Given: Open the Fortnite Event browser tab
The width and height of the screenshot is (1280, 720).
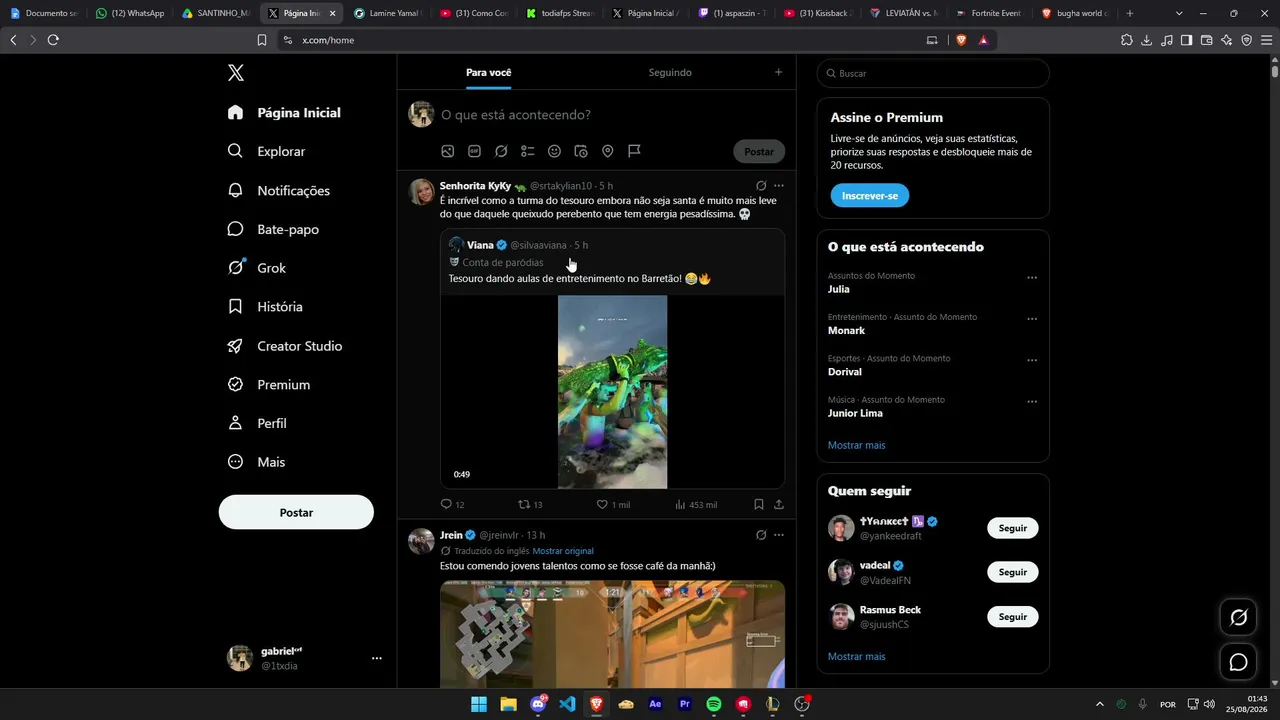Looking at the screenshot, I should coord(989,13).
